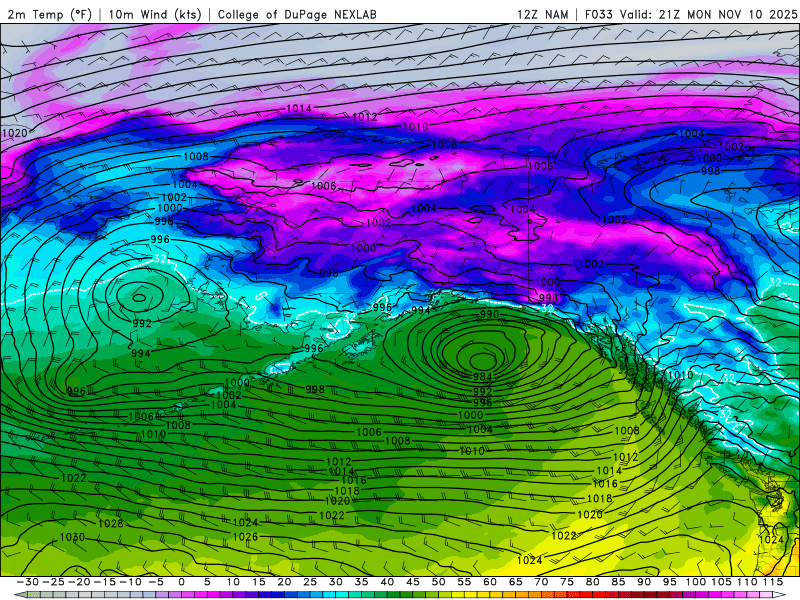Screen dimensions: 800x600
Task: Click the -30 value on the temperature scale
Action: pyautogui.click(x=28, y=582)
